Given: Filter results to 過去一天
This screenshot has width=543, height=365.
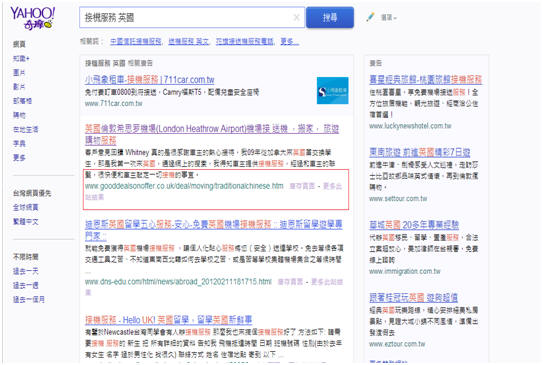Looking at the screenshot, I should 26,271.
